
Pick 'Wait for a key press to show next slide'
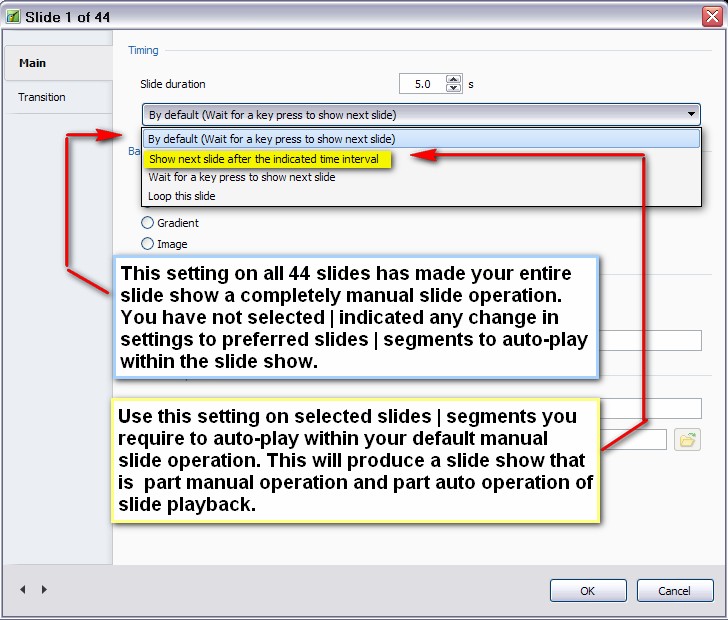pos(242,177)
